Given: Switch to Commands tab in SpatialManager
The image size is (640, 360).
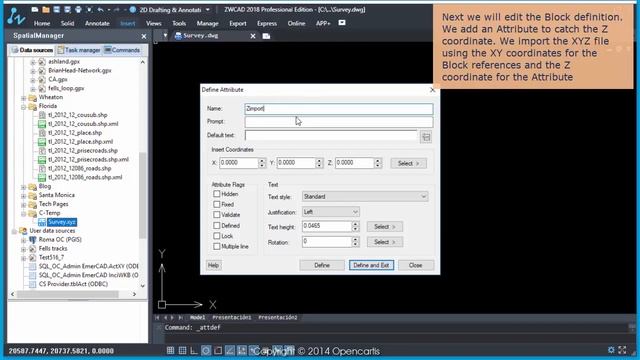Looking at the screenshot, I should click(x=122, y=50).
